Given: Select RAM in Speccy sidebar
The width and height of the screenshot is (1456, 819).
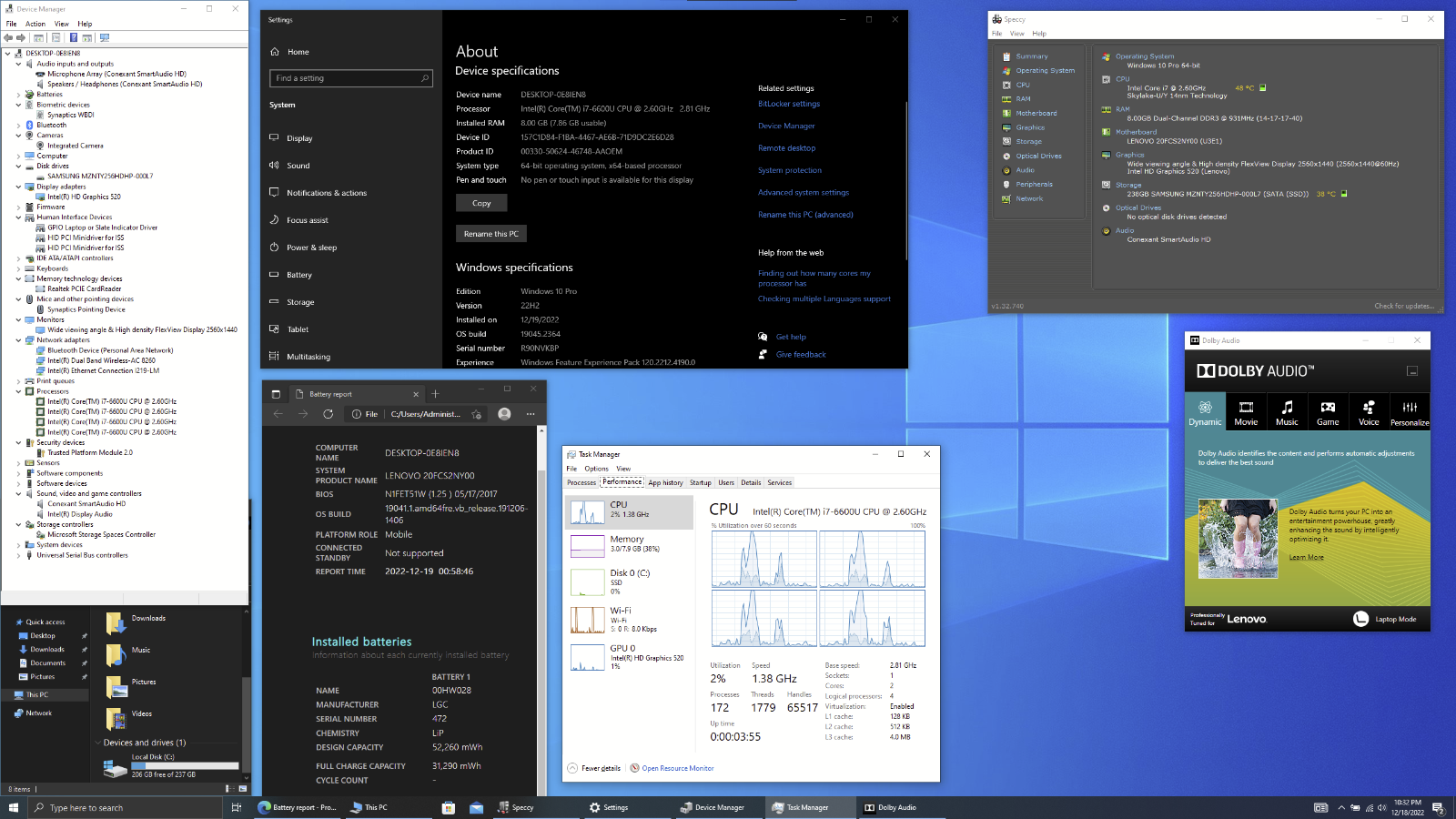Looking at the screenshot, I should (x=1023, y=99).
